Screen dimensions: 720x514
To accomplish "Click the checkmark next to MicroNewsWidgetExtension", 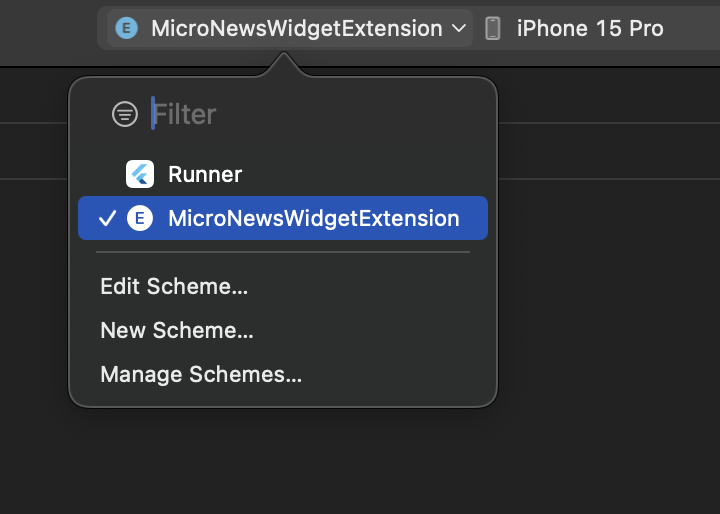I will tap(109, 218).
